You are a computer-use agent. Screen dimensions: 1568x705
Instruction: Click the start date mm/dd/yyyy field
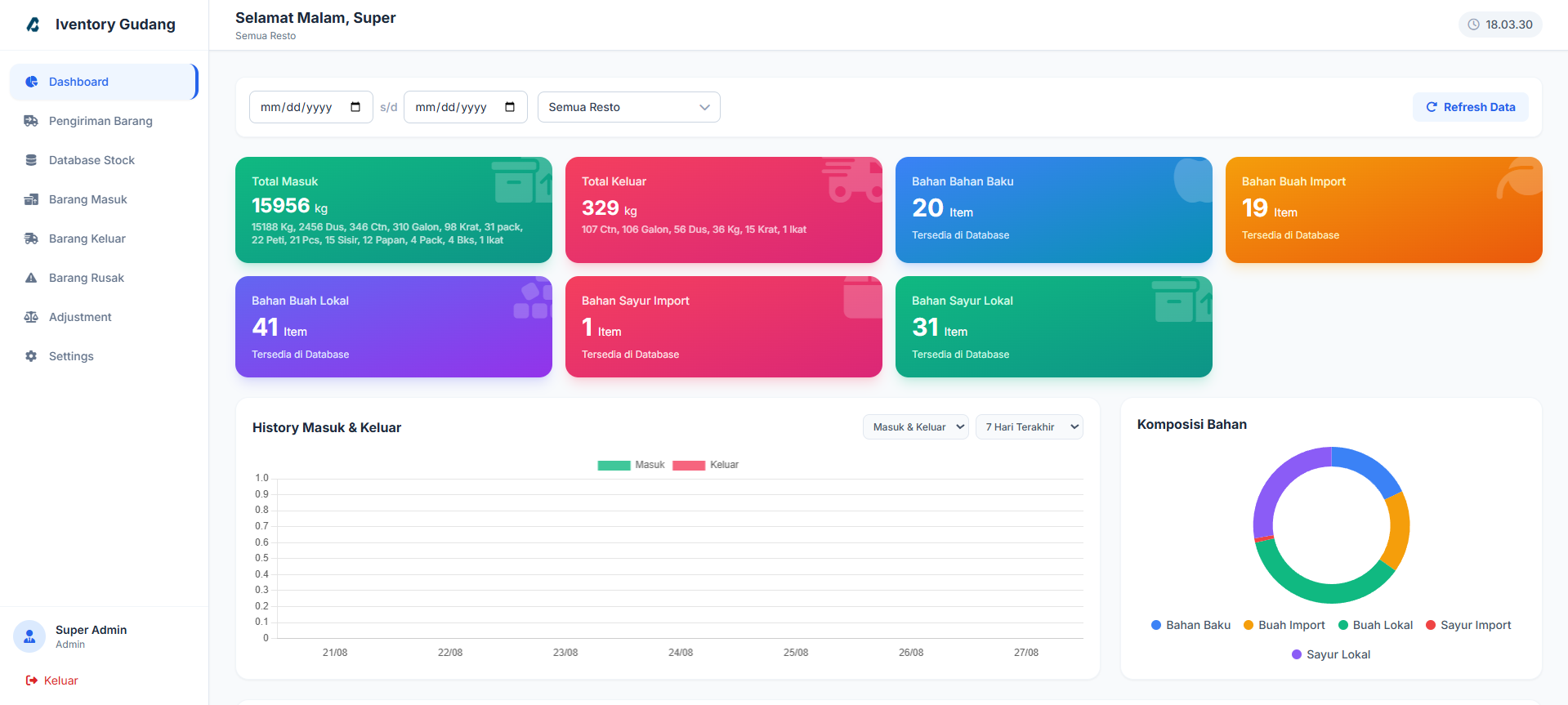click(311, 107)
